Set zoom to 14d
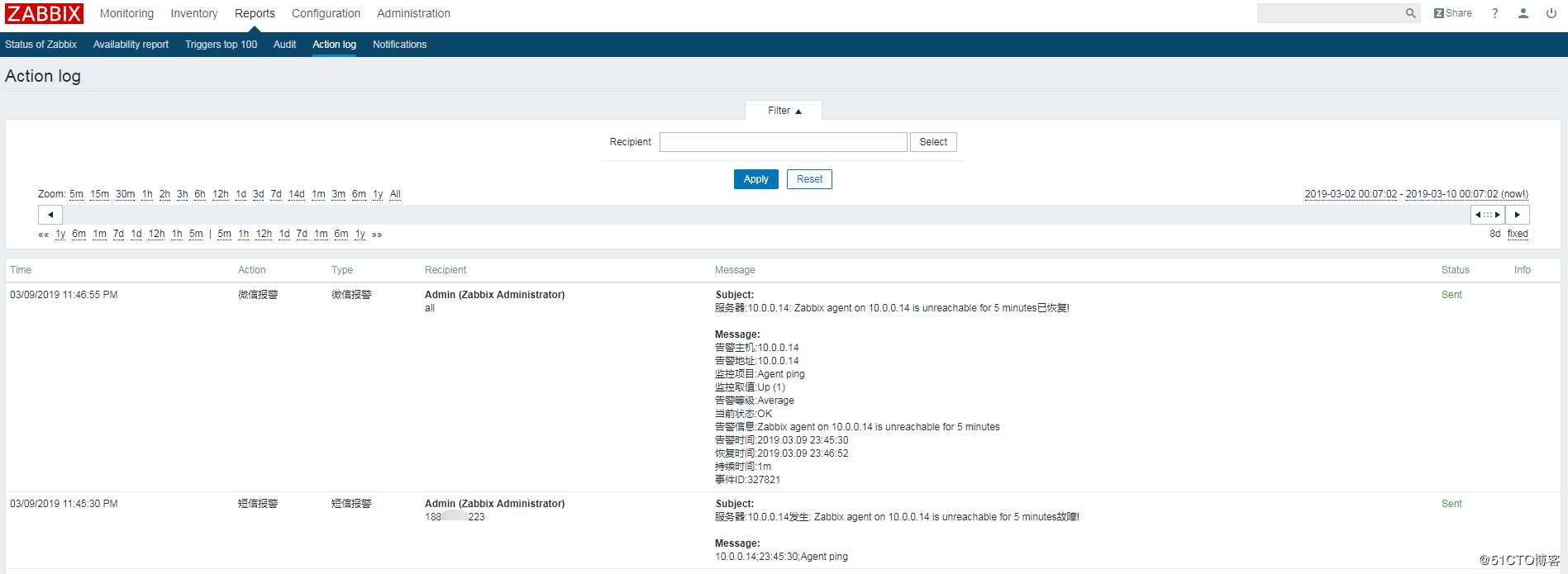1568x574 pixels. point(296,194)
